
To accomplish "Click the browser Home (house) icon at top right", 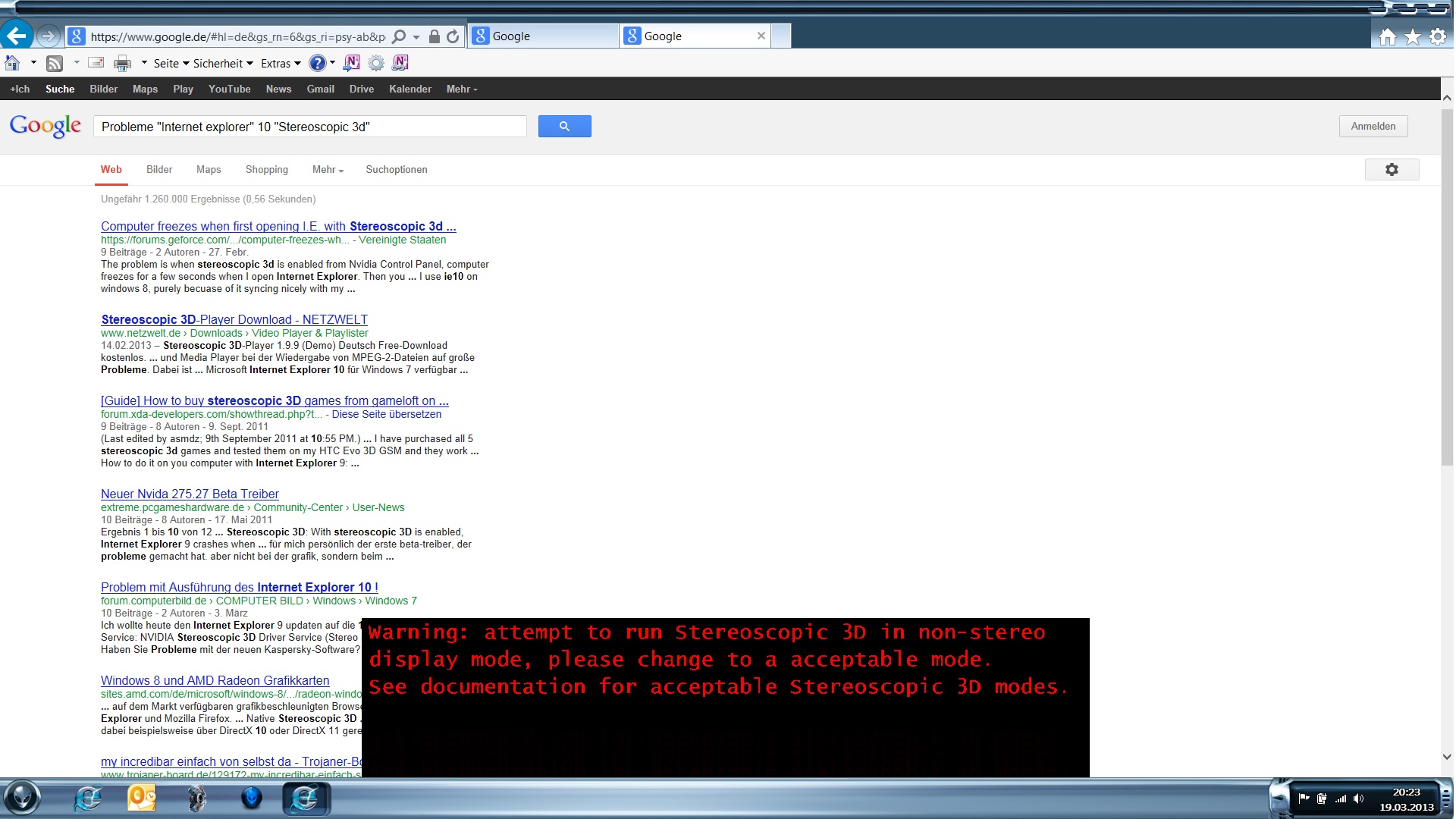I will pos(1387,36).
